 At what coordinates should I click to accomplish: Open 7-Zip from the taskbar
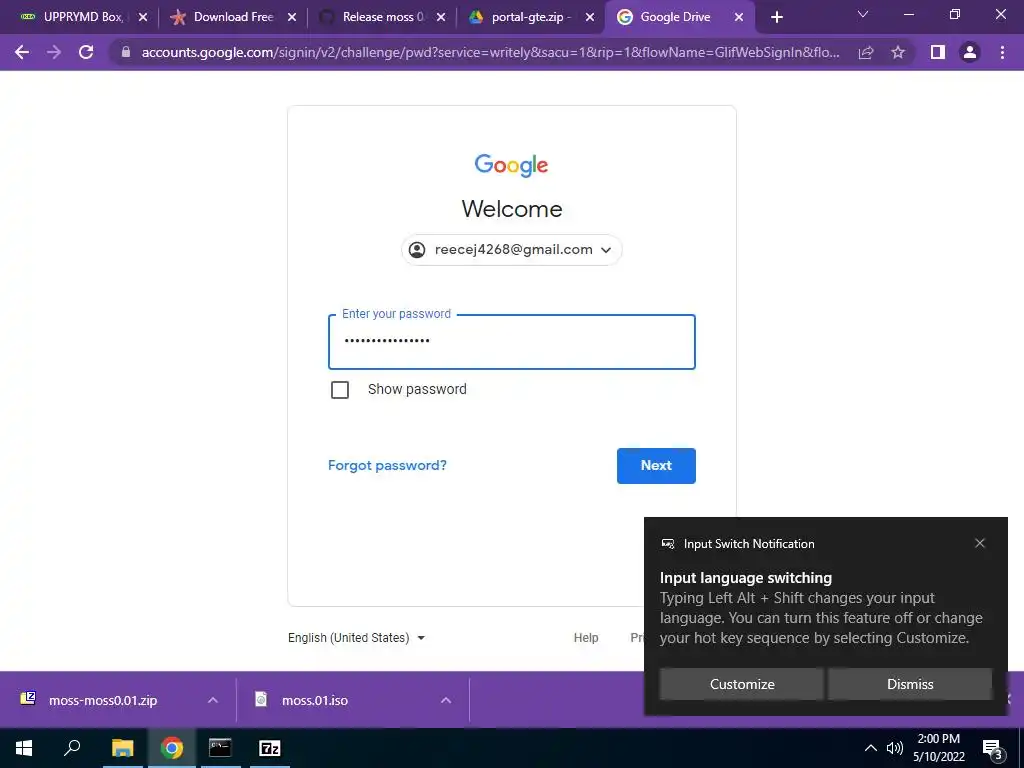pos(270,748)
